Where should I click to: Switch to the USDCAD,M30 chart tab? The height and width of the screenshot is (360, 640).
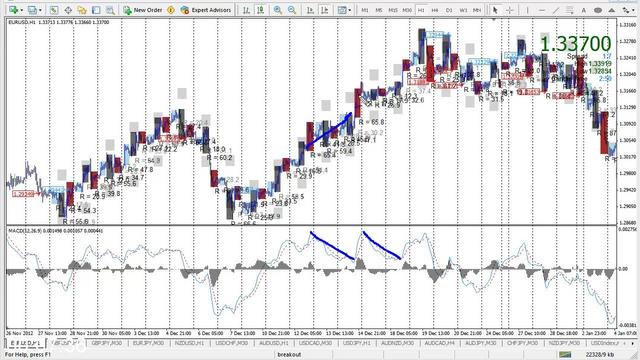(x=315, y=343)
